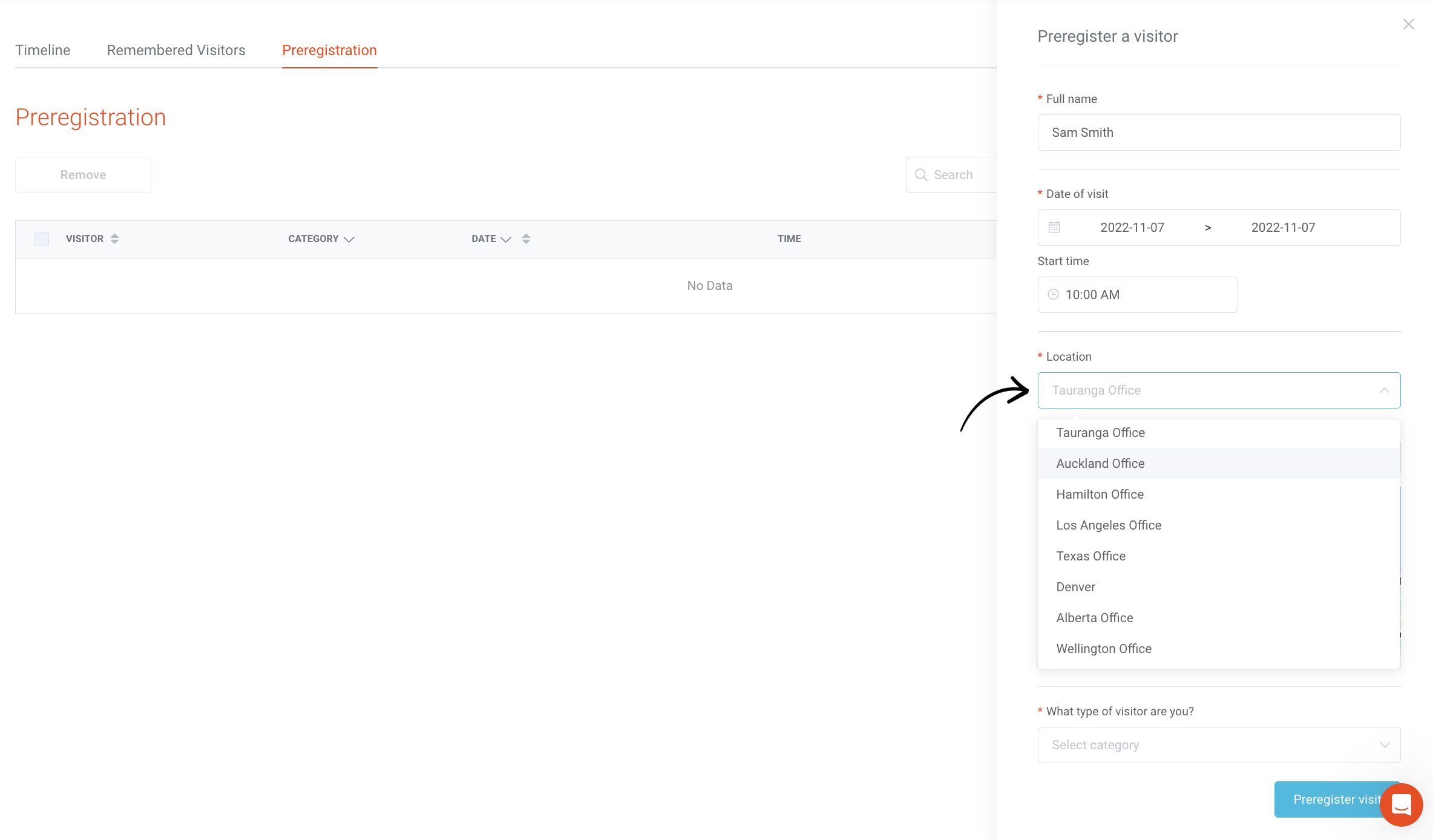Select Wellington Office option

point(1104,649)
